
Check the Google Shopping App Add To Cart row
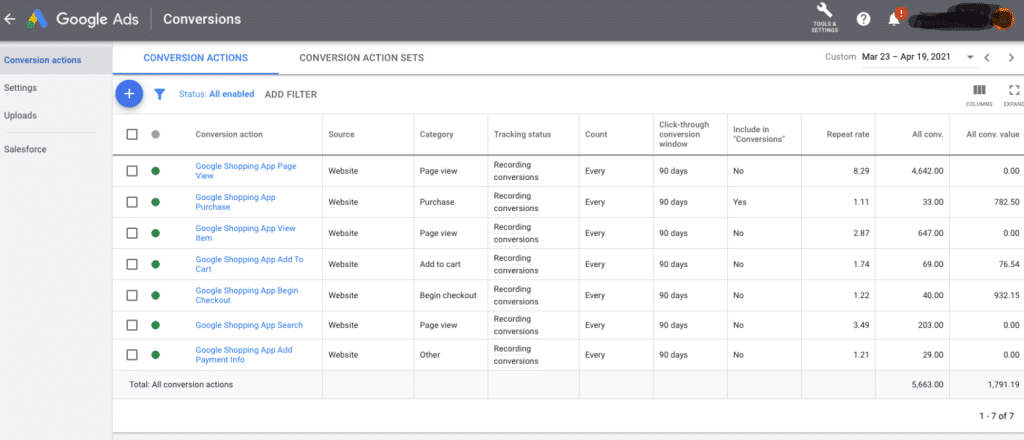(x=132, y=264)
